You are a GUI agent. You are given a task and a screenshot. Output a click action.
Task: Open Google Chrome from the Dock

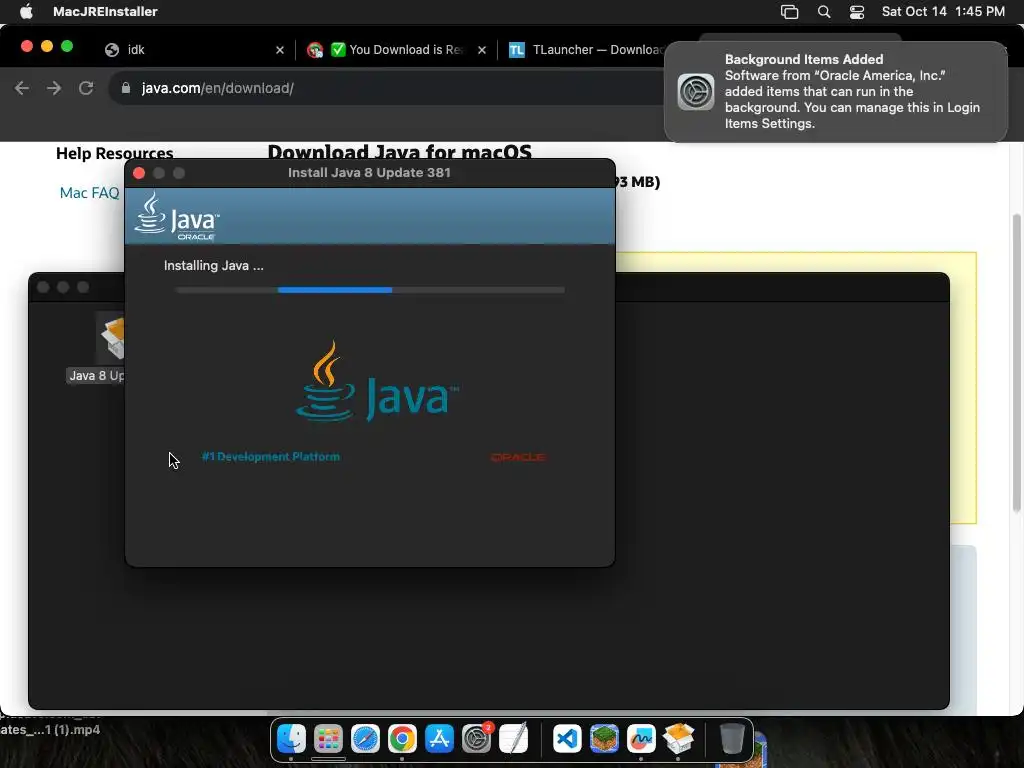(x=402, y=739)
